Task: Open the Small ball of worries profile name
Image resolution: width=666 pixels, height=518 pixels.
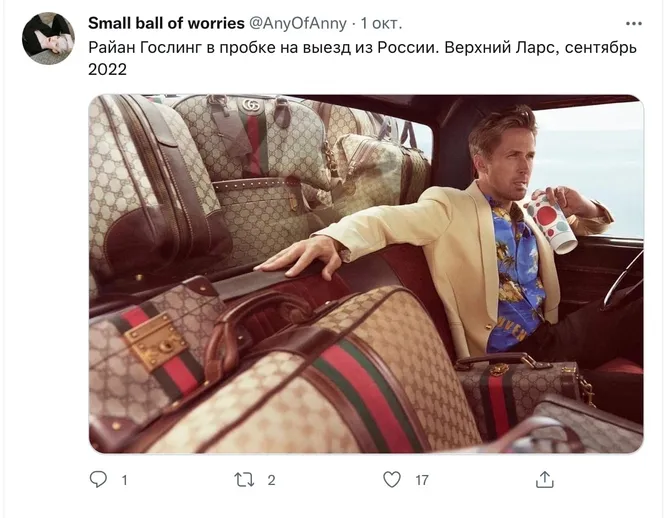Action: pos(166,23)
